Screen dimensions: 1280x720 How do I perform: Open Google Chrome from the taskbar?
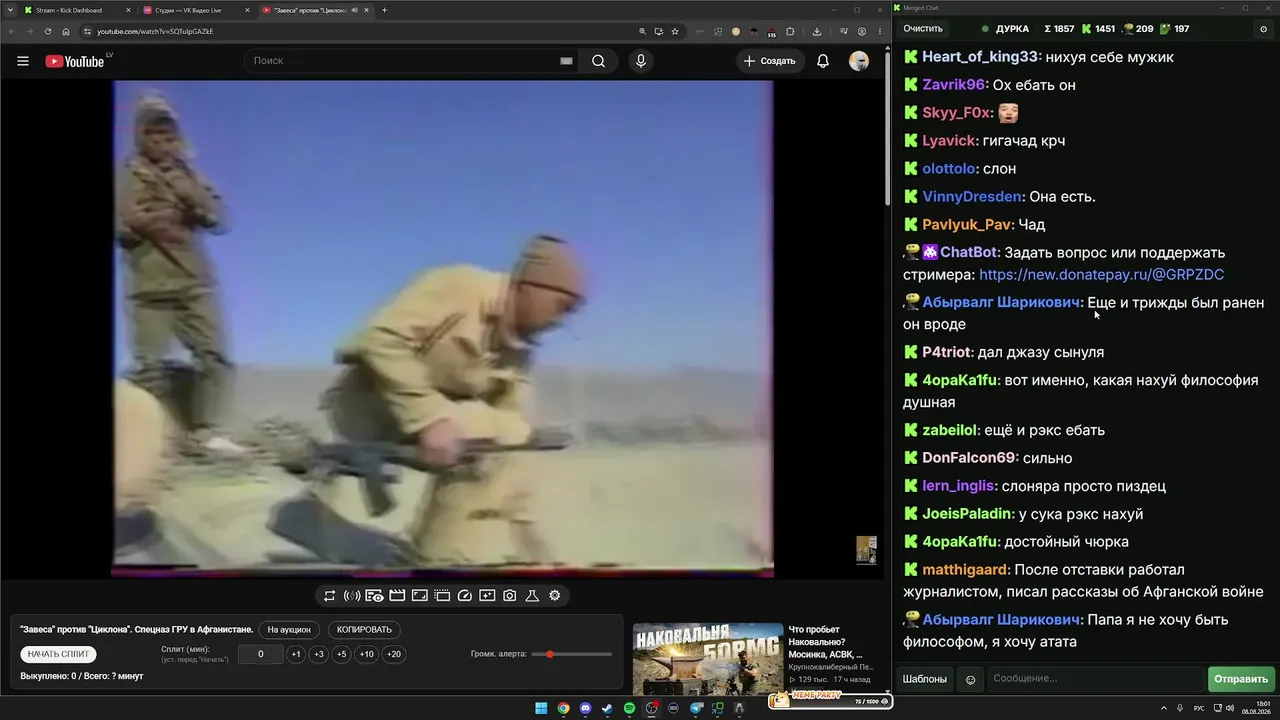point(563,708)
